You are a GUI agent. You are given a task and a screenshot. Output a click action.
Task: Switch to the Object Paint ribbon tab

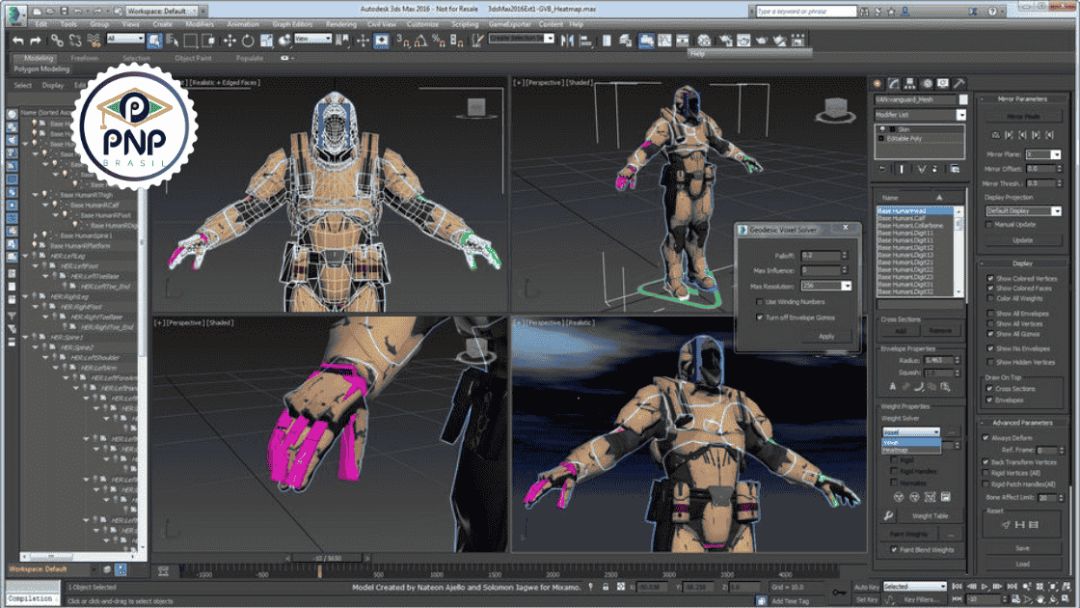click(x=193, y=58)
